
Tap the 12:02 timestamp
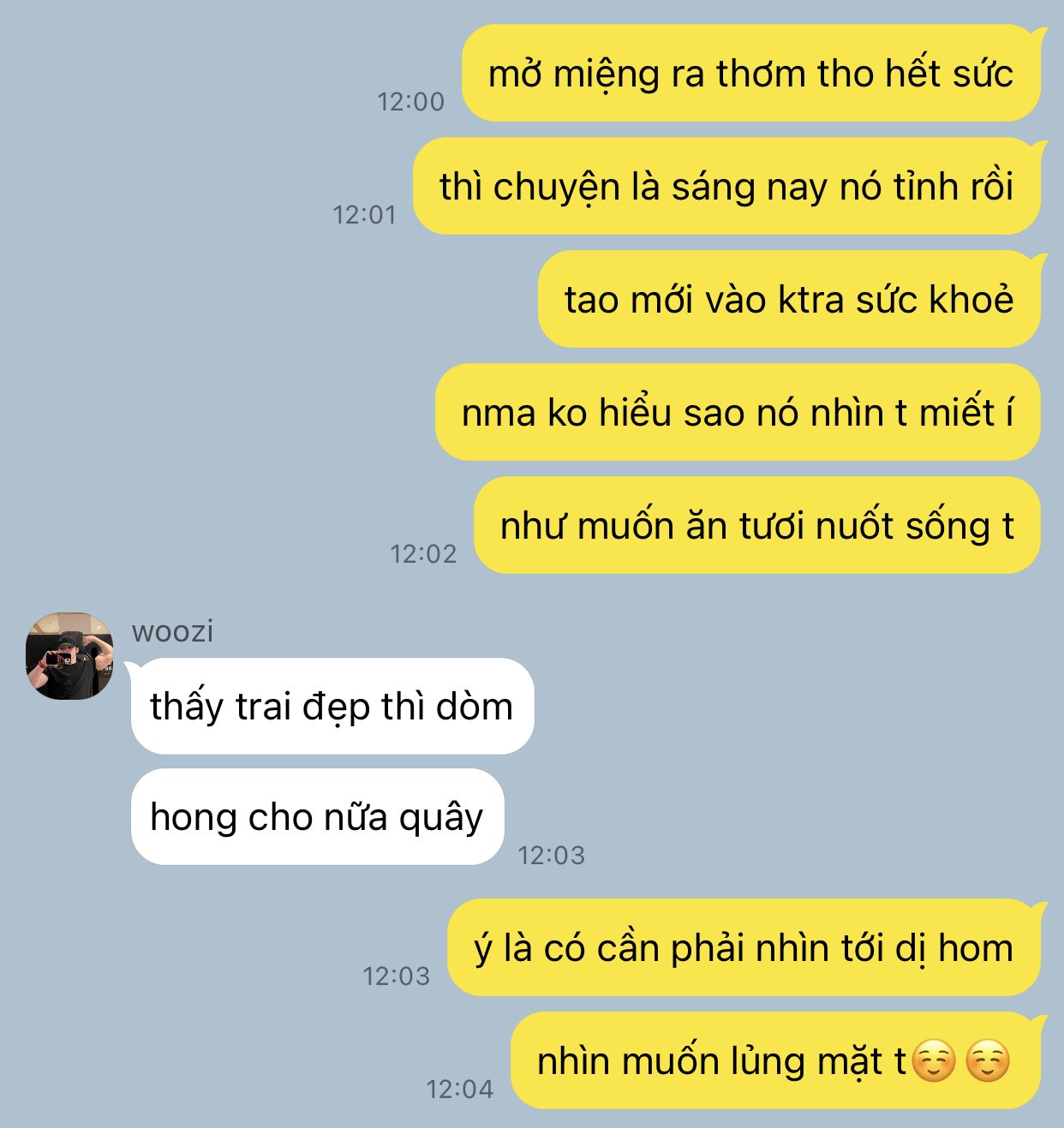tap(423, 554)
